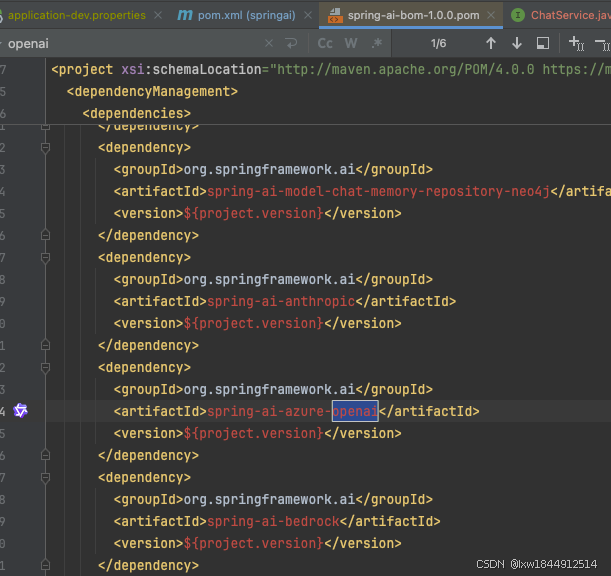Collapse fold marker at bedrock closing dependency tag
The width and height of the screenshot is (611, 576).
coord(45,565)
